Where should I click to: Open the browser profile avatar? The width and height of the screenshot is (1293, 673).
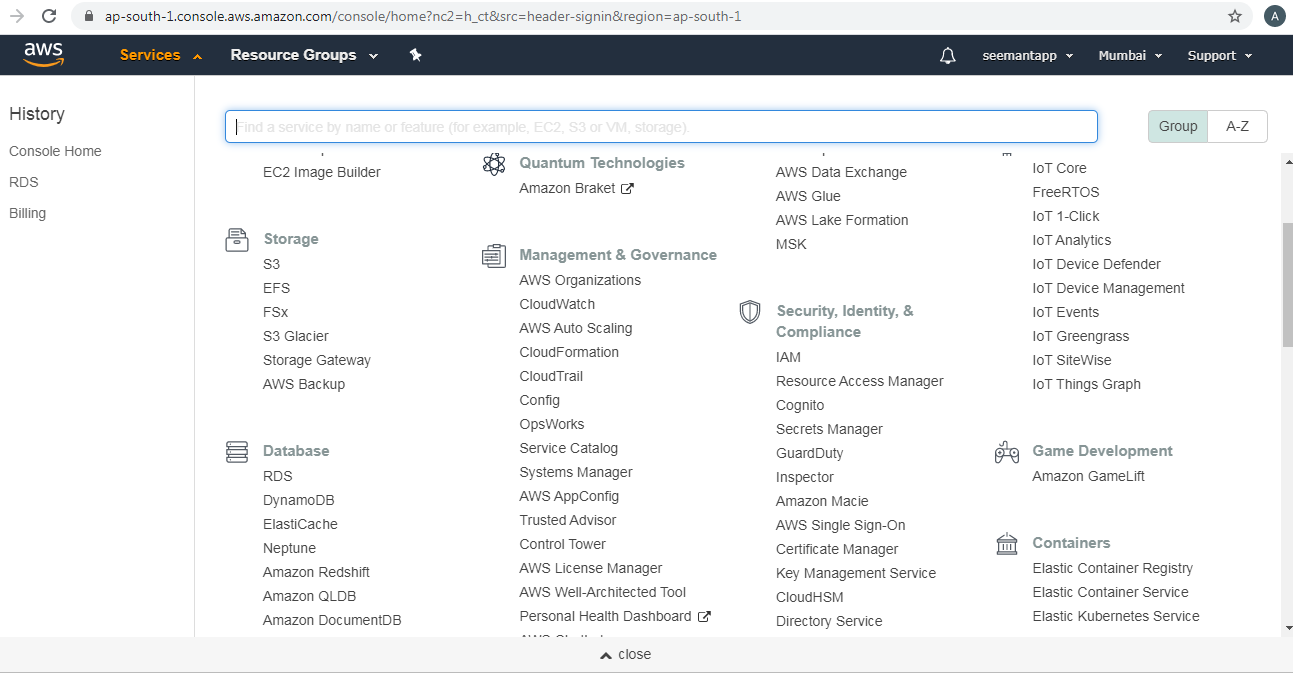coord(1274,16)
